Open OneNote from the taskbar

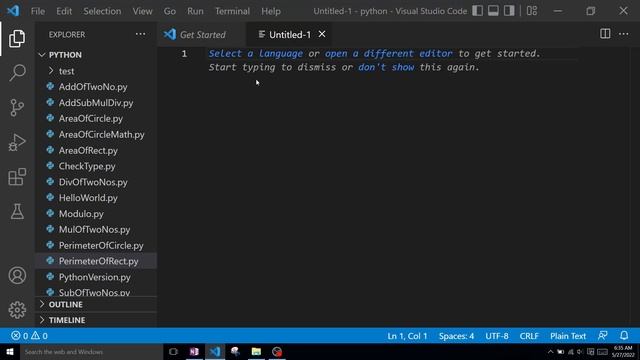click(194, 351)
